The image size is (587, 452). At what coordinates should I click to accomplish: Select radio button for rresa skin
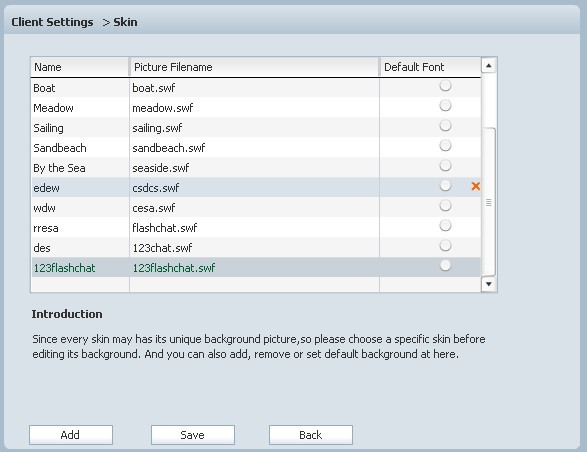[445, 225]
